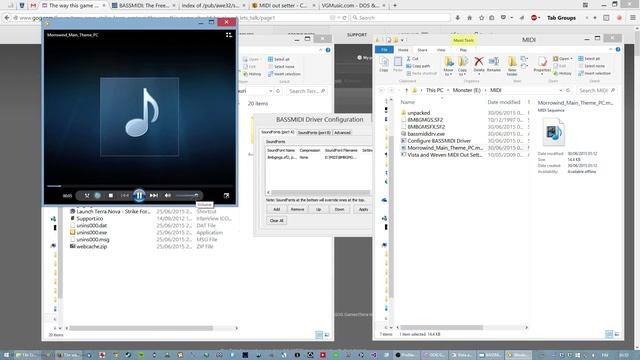
Task: Click Select all in MIDI explorer ribbon
Action: point(589,59)
